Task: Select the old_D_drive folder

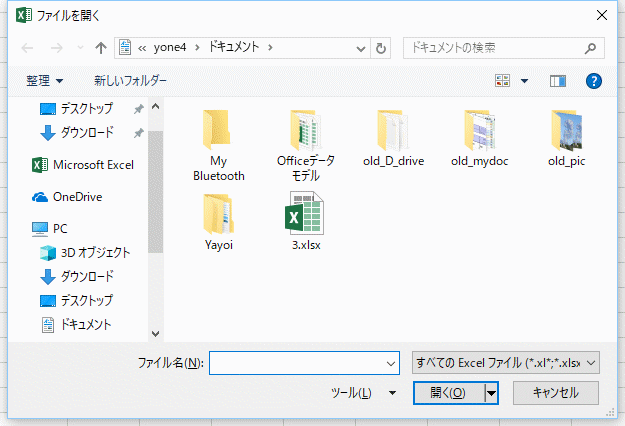Action: [393, 138]
